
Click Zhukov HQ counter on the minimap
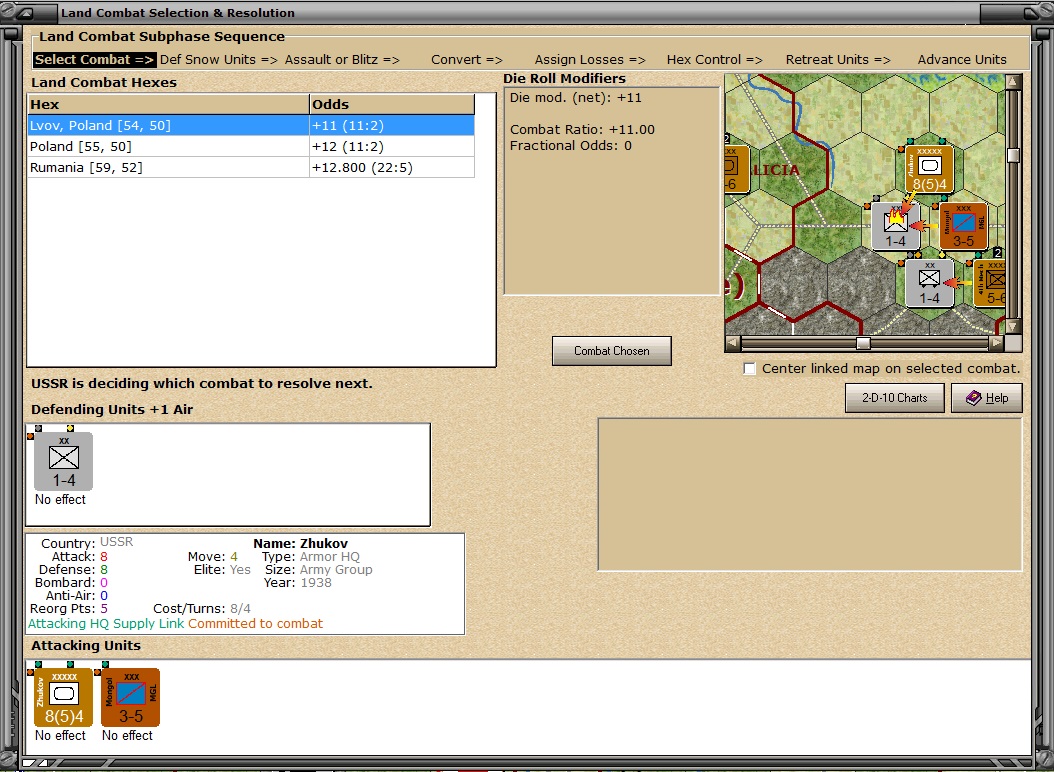click(929, 169)
